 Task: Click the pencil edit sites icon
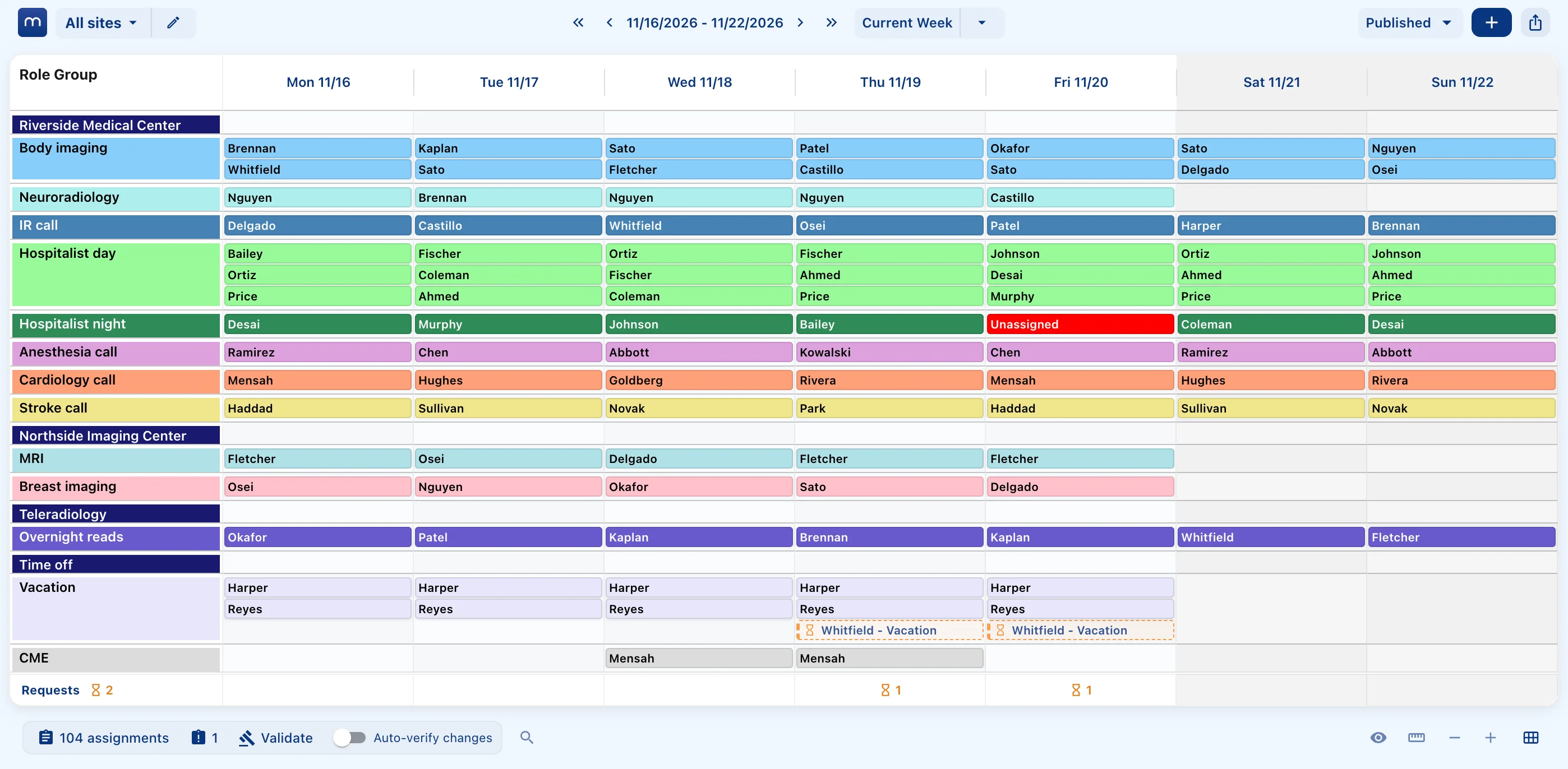[173, 22]
